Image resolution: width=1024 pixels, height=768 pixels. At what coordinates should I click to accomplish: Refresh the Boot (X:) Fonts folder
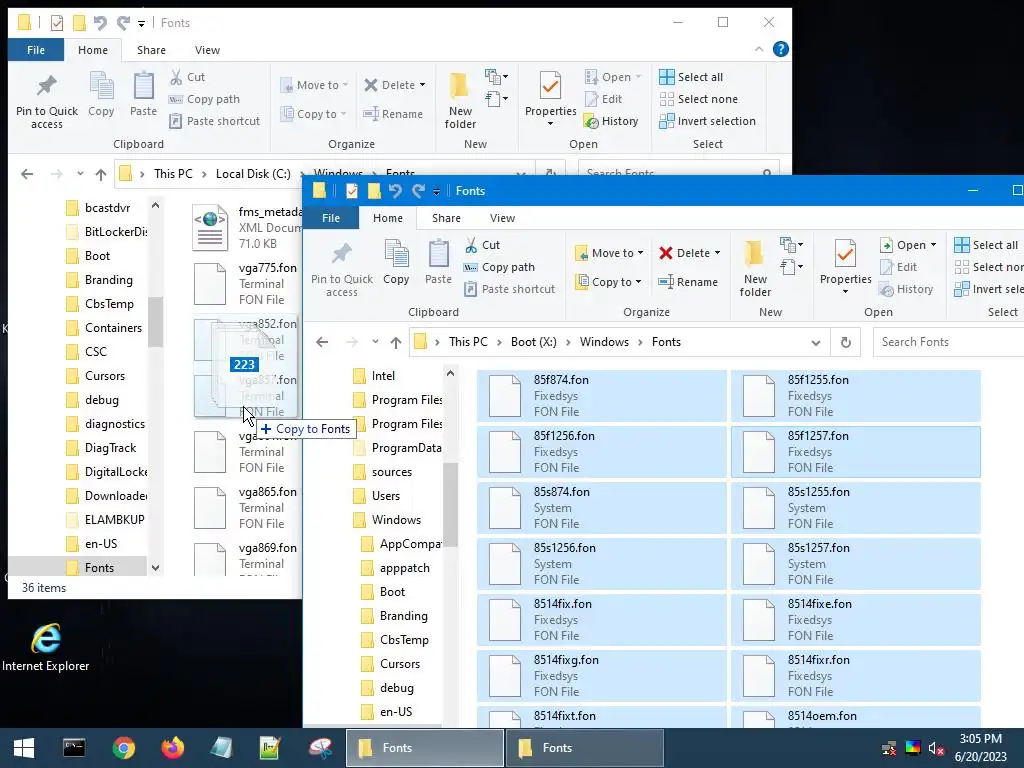tap(846, 342)
